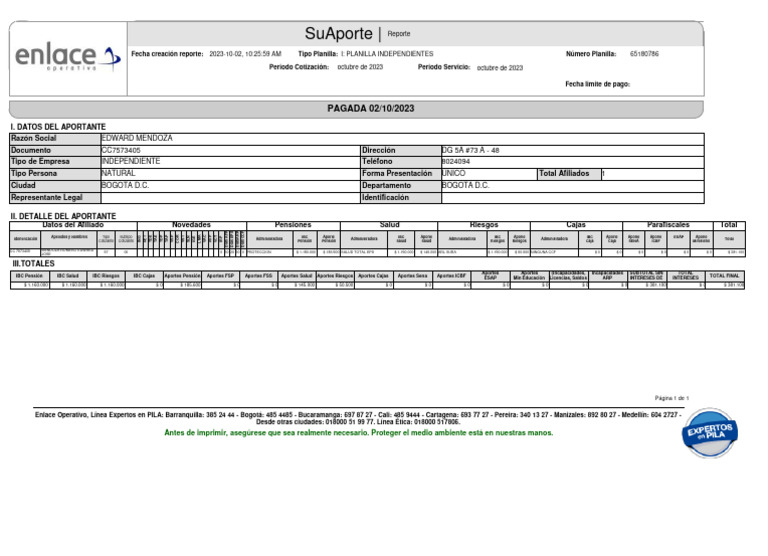Click the IBC Cajas totals header
The height and width of the screenshot is (556, 768).
(x=144, y=276)
